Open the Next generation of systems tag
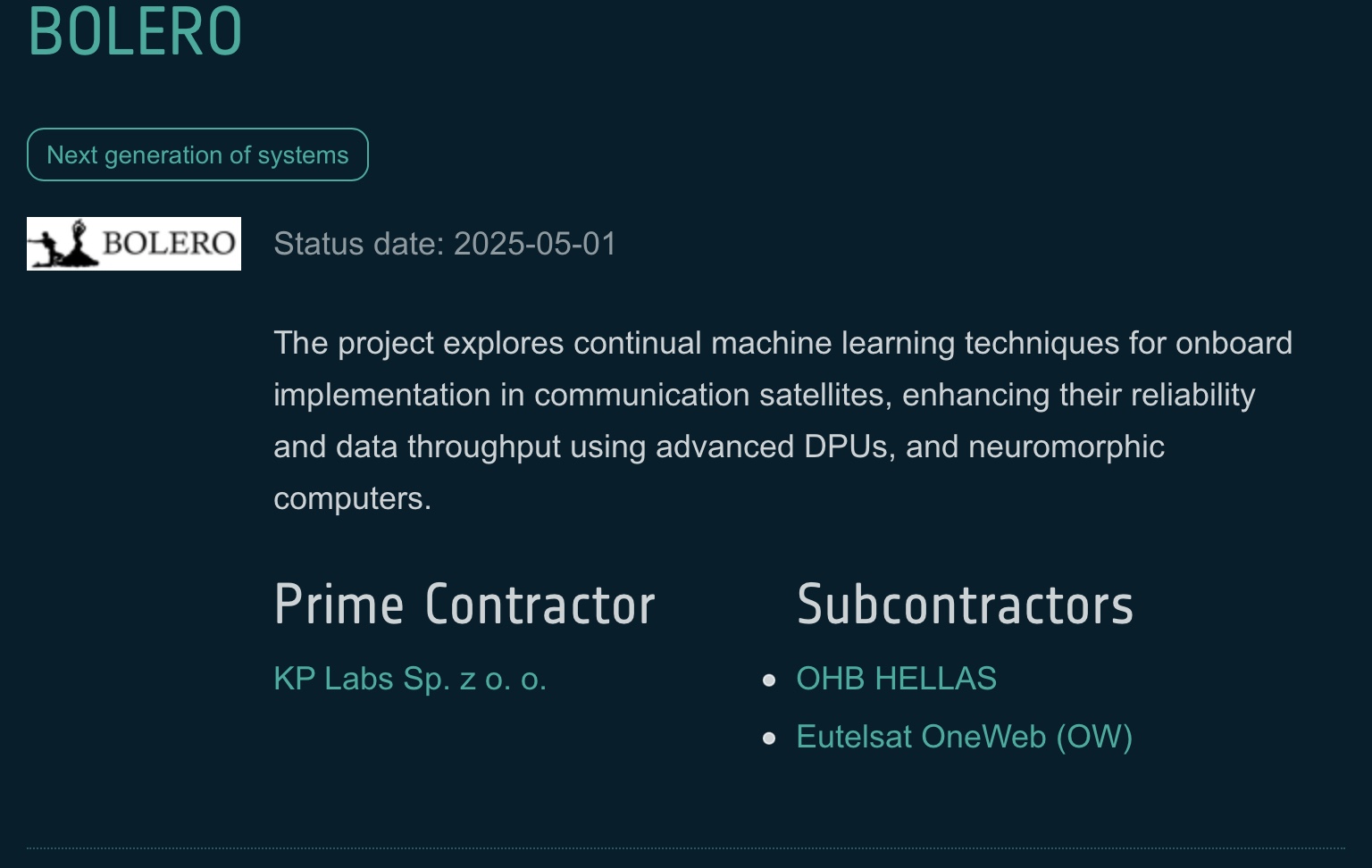 point(197,154)
